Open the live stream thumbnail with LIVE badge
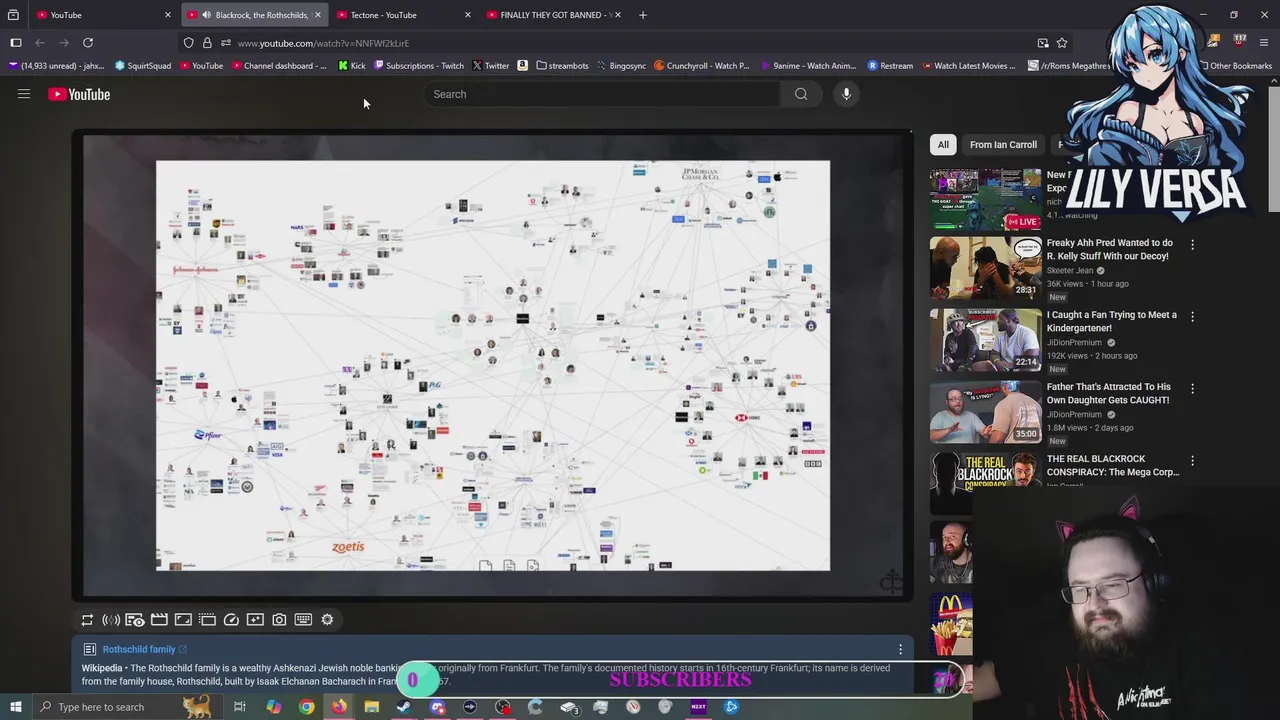This screenshot has height=720, width=1280. click(985, 198)
